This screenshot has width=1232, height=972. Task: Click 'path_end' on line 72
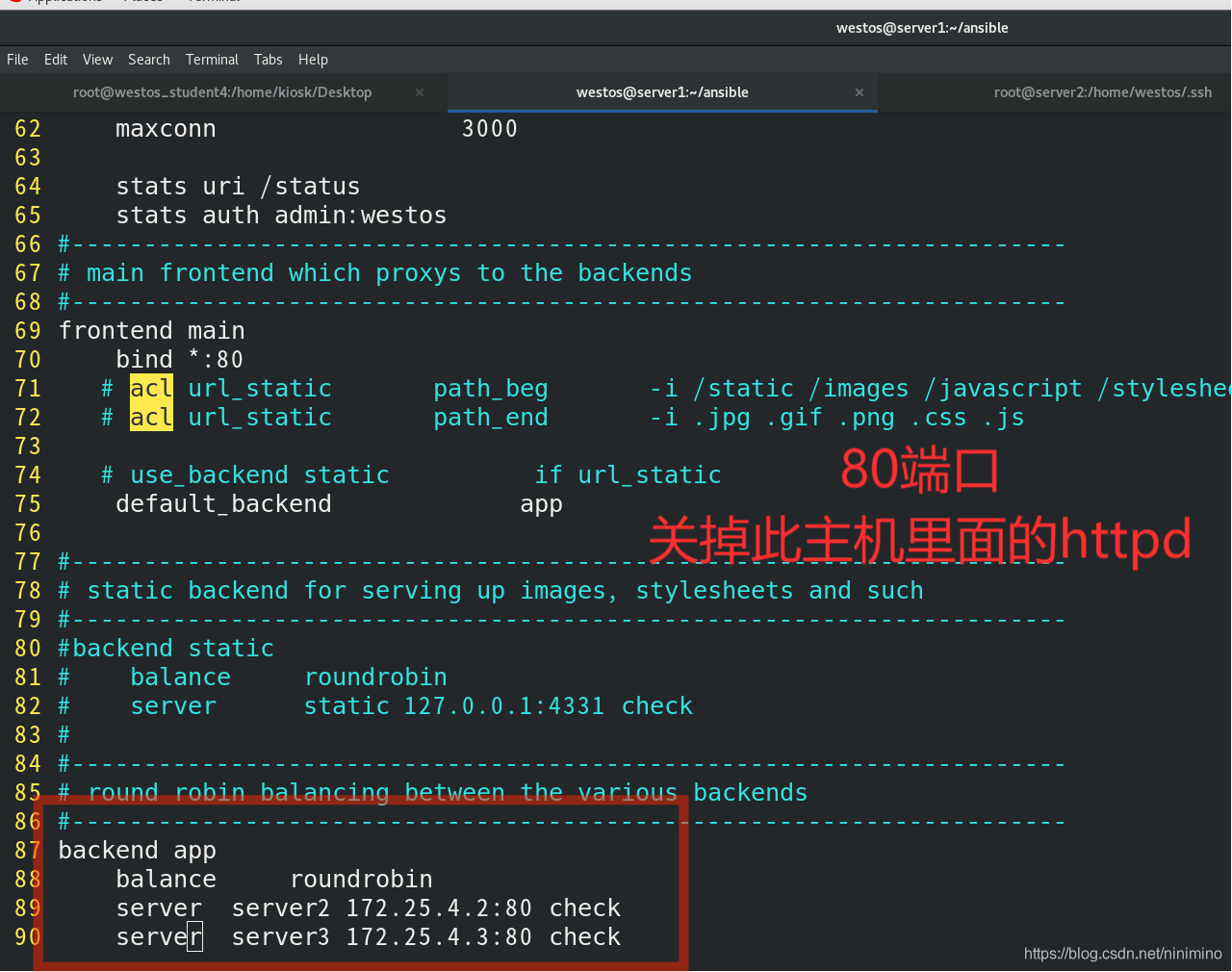click(491, 418)
